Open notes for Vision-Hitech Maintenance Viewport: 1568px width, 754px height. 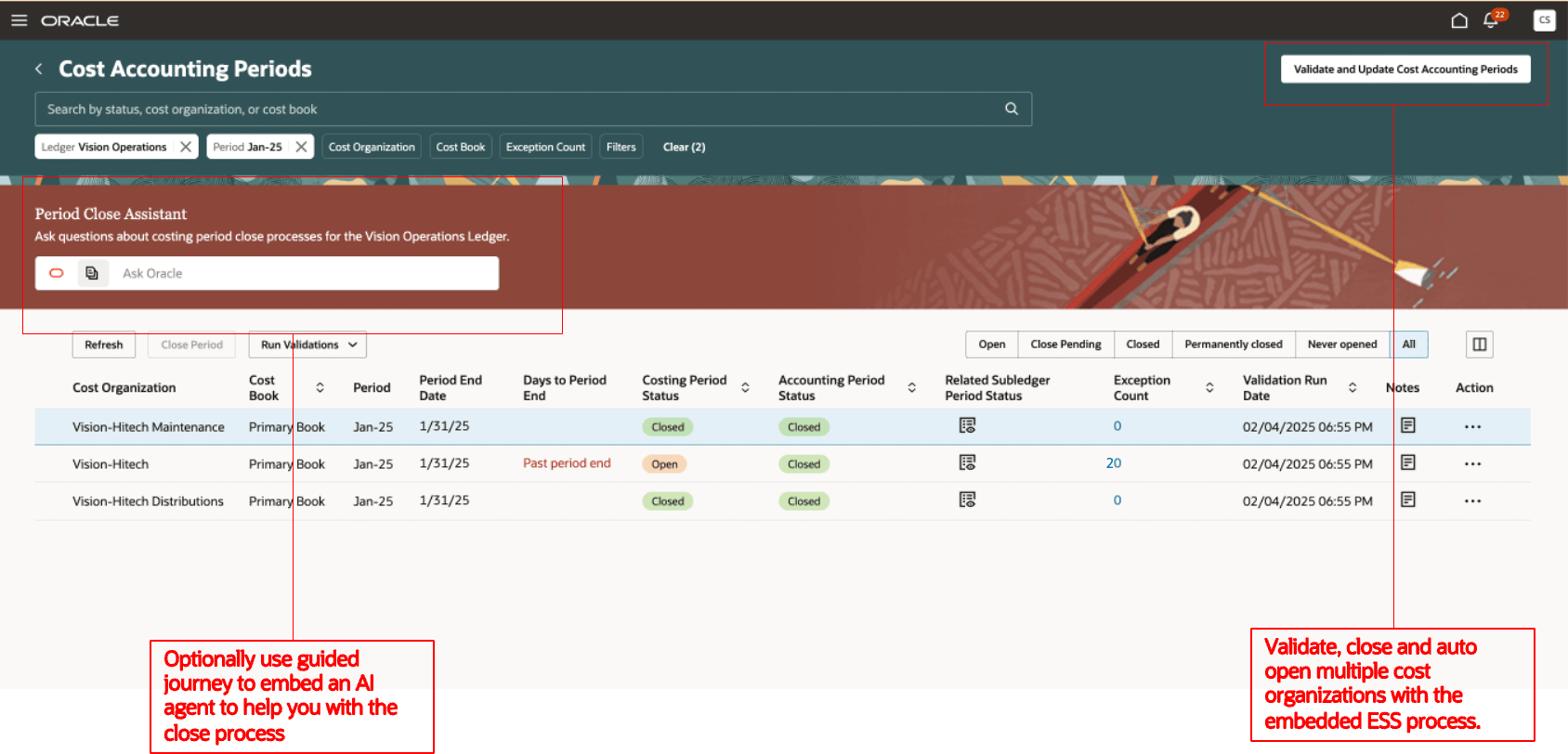(1408, 425)
